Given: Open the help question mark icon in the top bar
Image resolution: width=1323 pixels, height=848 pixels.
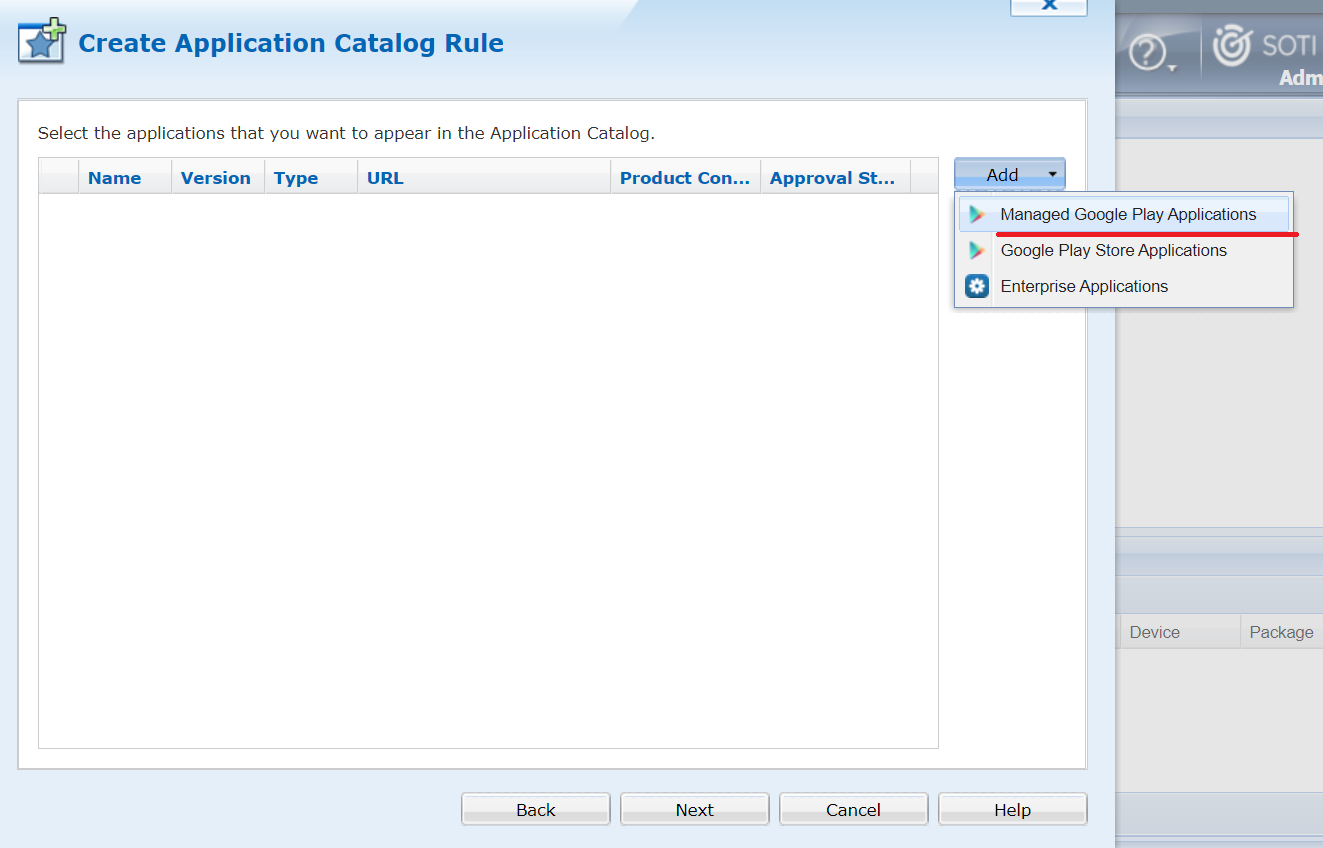Looking at the screenshot, I should point(1147,52).
